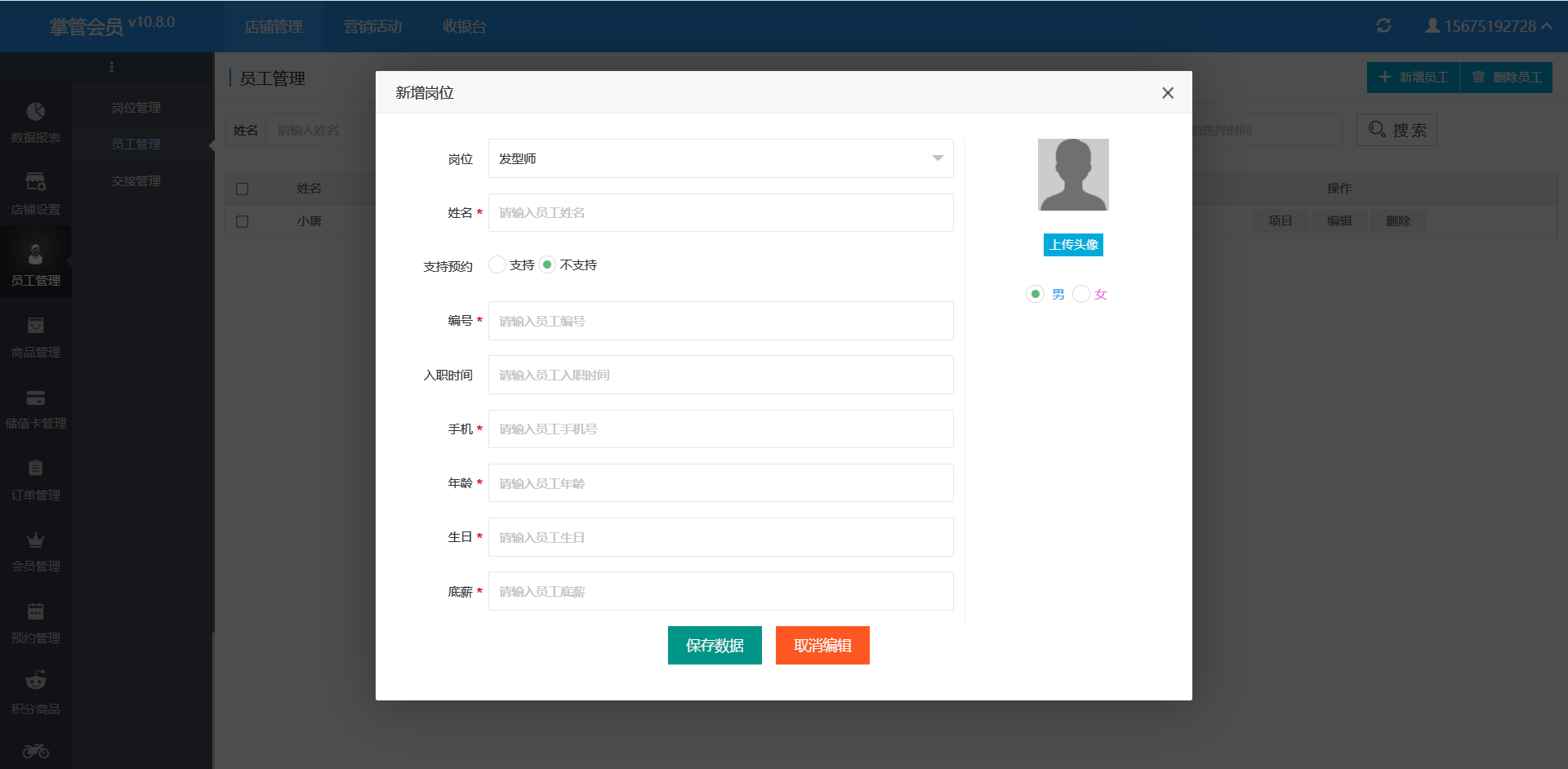Expand the 岗位 dropdown showing 发型师
This screenshot has width=1568, height=769.
[720, 158]
